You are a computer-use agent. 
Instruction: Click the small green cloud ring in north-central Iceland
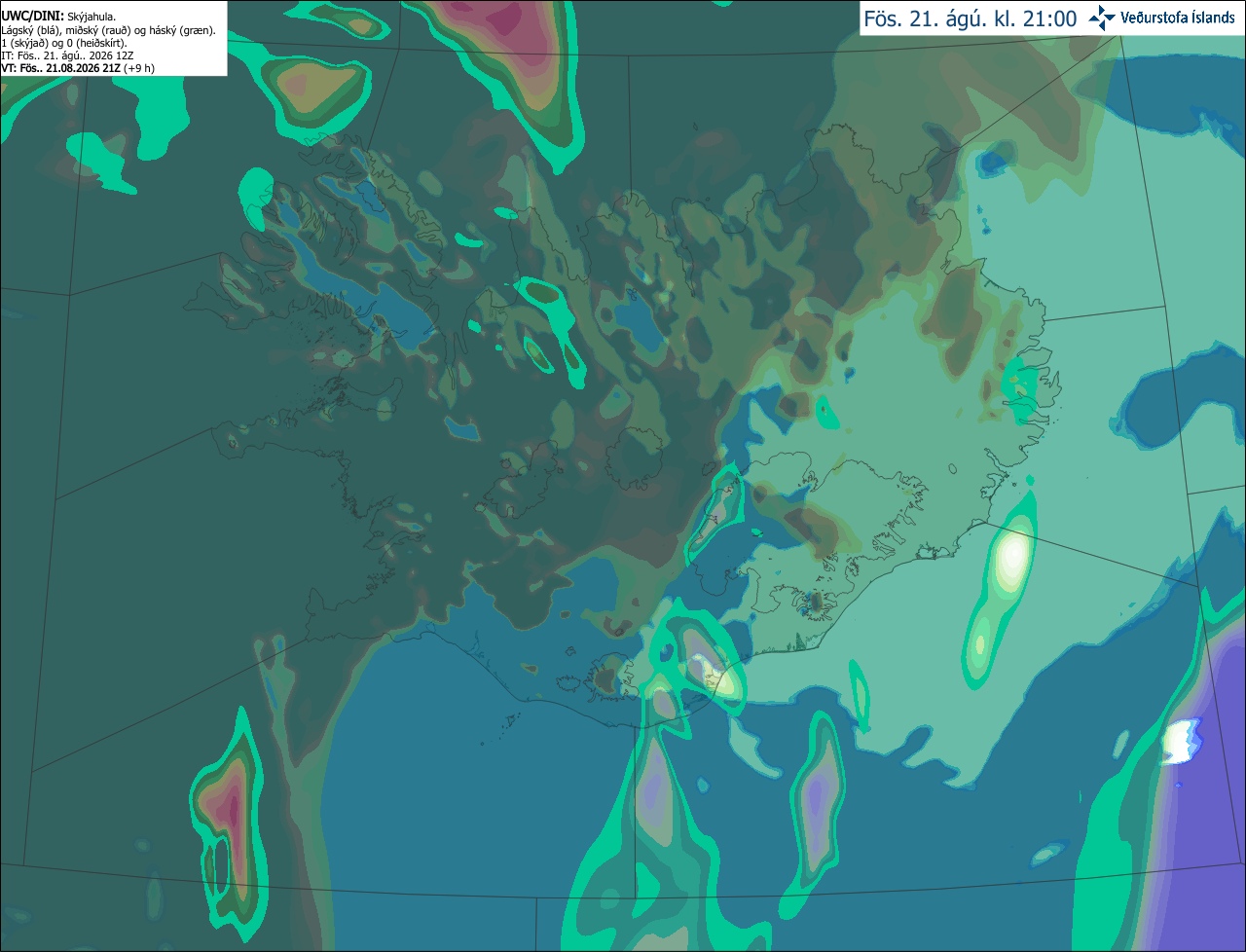click(x=542, y=290)
